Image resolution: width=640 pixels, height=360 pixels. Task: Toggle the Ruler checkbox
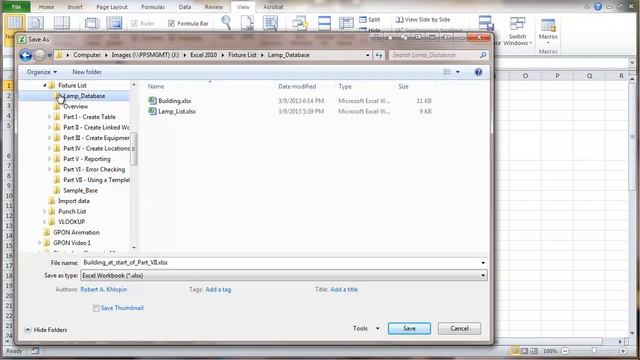[x=134, y=24]
